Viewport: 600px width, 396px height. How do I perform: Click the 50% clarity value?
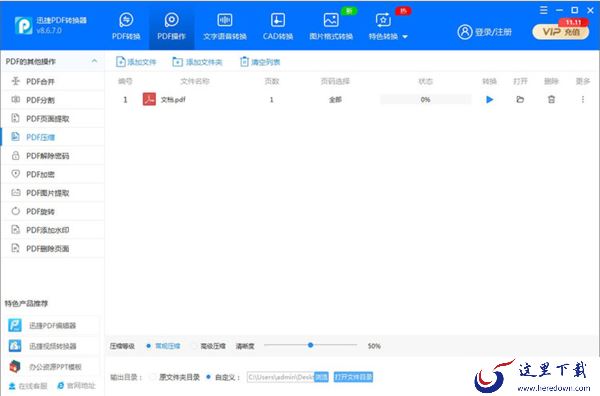click(x=374, y=346)
